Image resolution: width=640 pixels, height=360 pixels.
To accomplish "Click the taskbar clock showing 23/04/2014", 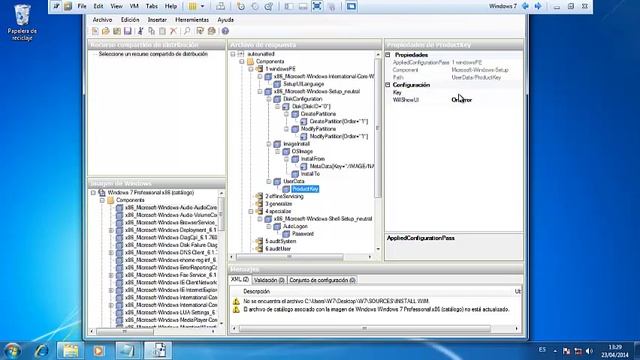I will (x=615, y=351).
